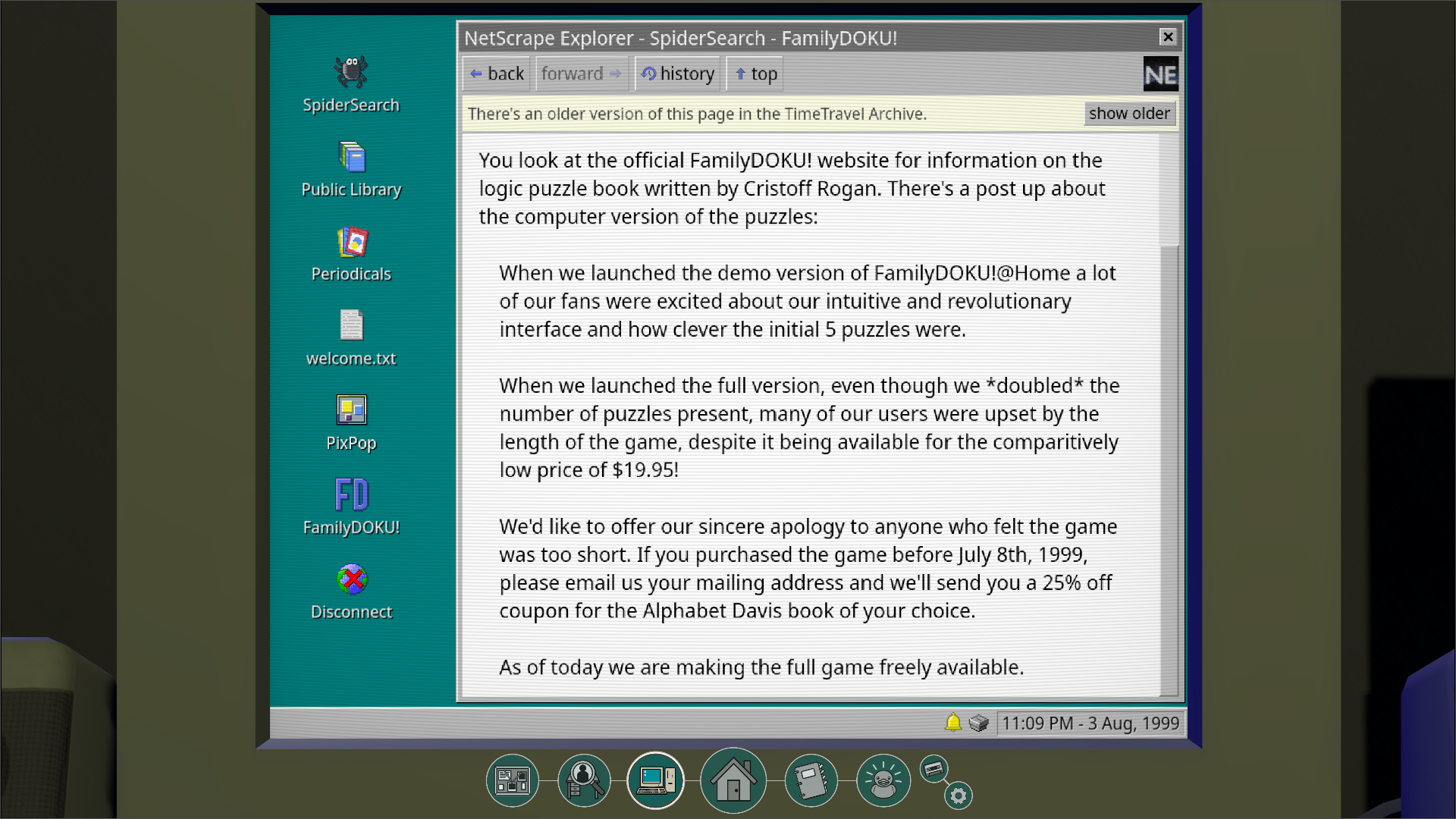Image resolution: width=1456 pixels, height=819 pixels.
Task: Select the computer view in bottom nav
Action: pos(656,780)
